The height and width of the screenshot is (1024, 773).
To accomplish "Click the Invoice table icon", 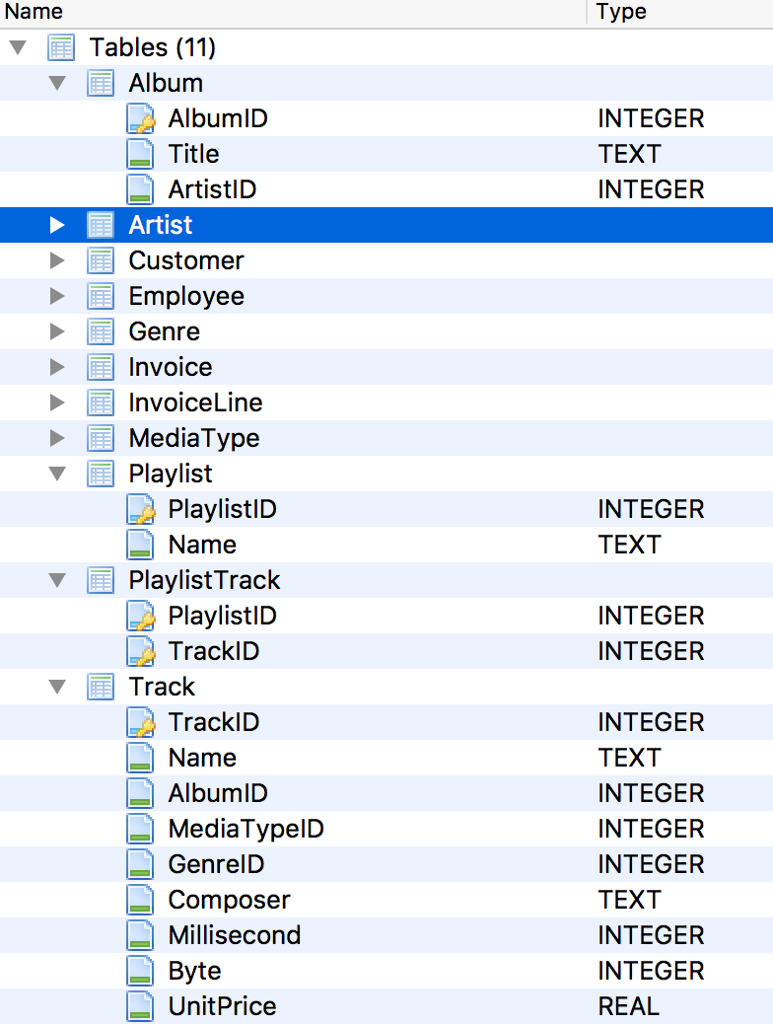I will click(101, 367).
